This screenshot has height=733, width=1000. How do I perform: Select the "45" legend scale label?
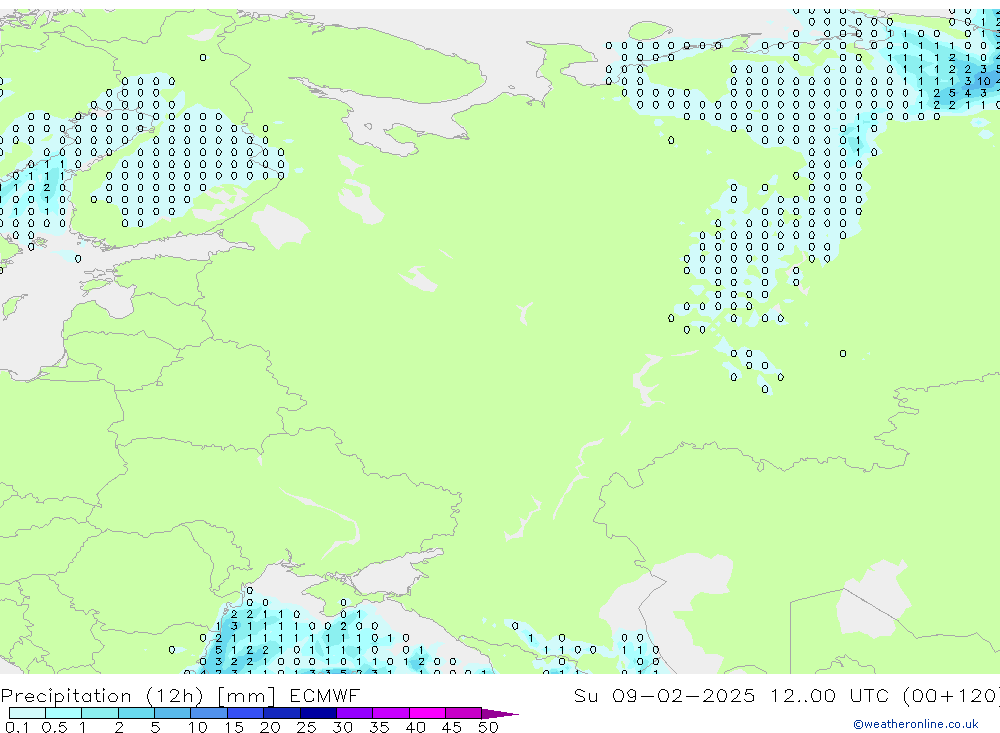pos(452,727)
